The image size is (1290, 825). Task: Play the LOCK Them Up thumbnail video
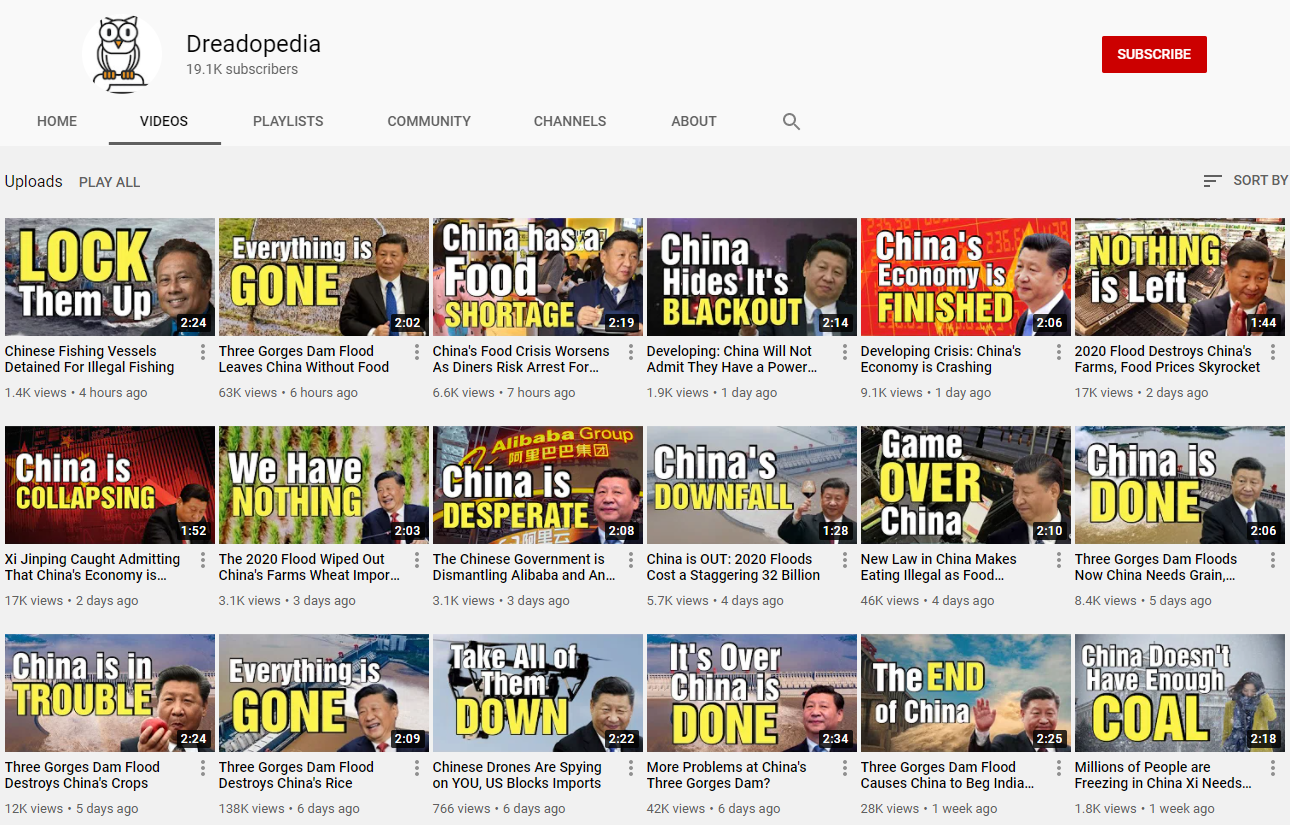[x=110, y=277]
